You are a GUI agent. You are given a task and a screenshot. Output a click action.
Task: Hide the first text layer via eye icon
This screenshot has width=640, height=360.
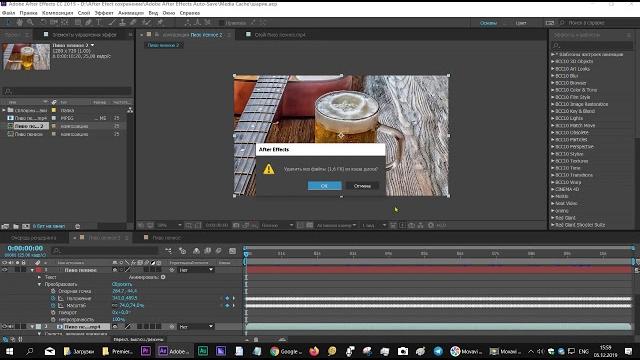tap(4, 270)
